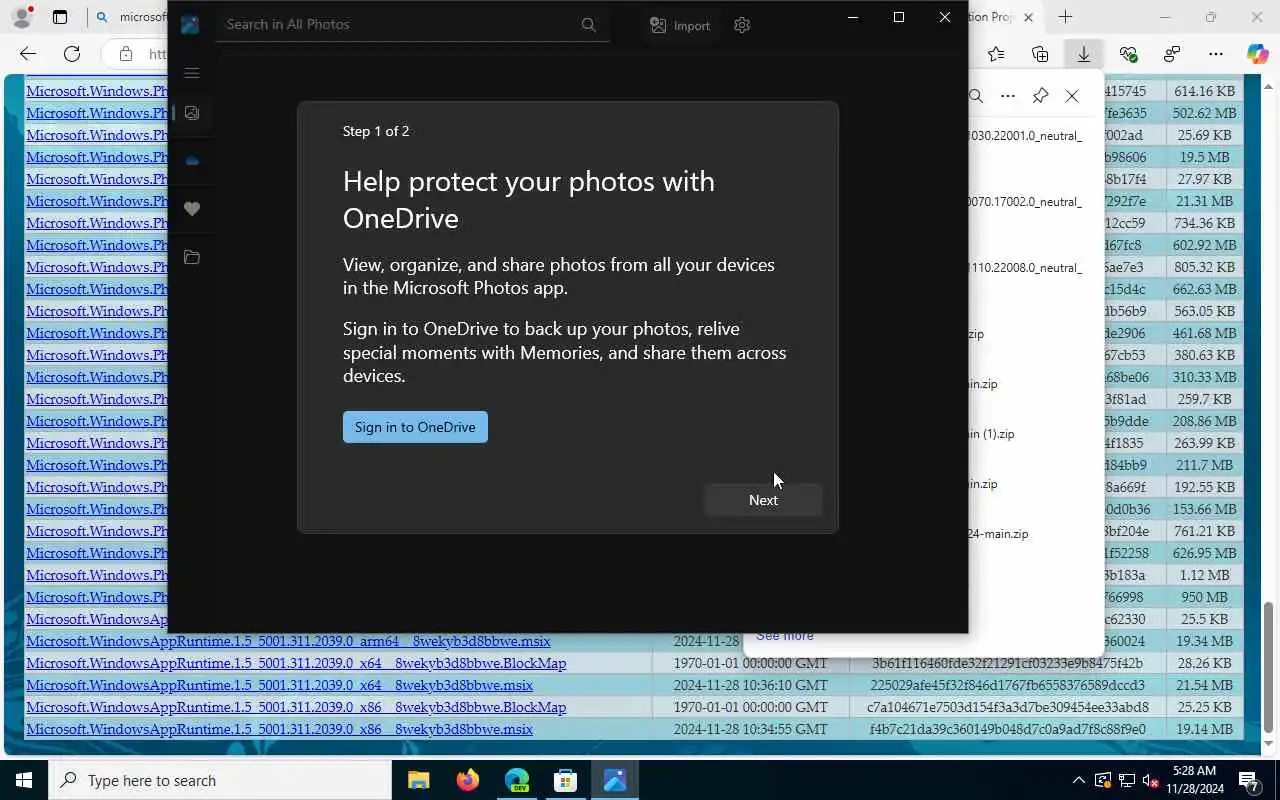Image resolution: width=1280 pixels, height=800 pixels.
Task: Click the Photos app taskbar icon
Action: (614, 780)
